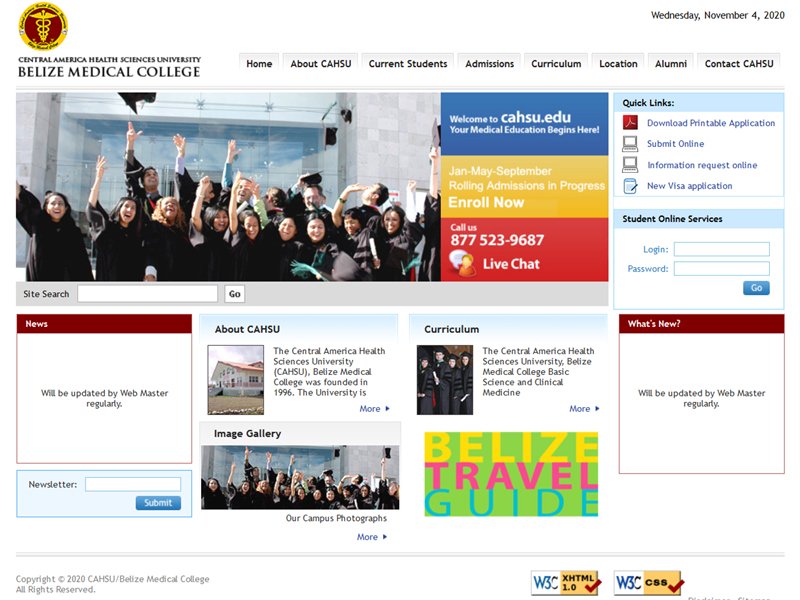Image resolution: width=800 pixels, height=600 pixels.
Task: Open the About CAHSU menu item
Action: (320, 64)
